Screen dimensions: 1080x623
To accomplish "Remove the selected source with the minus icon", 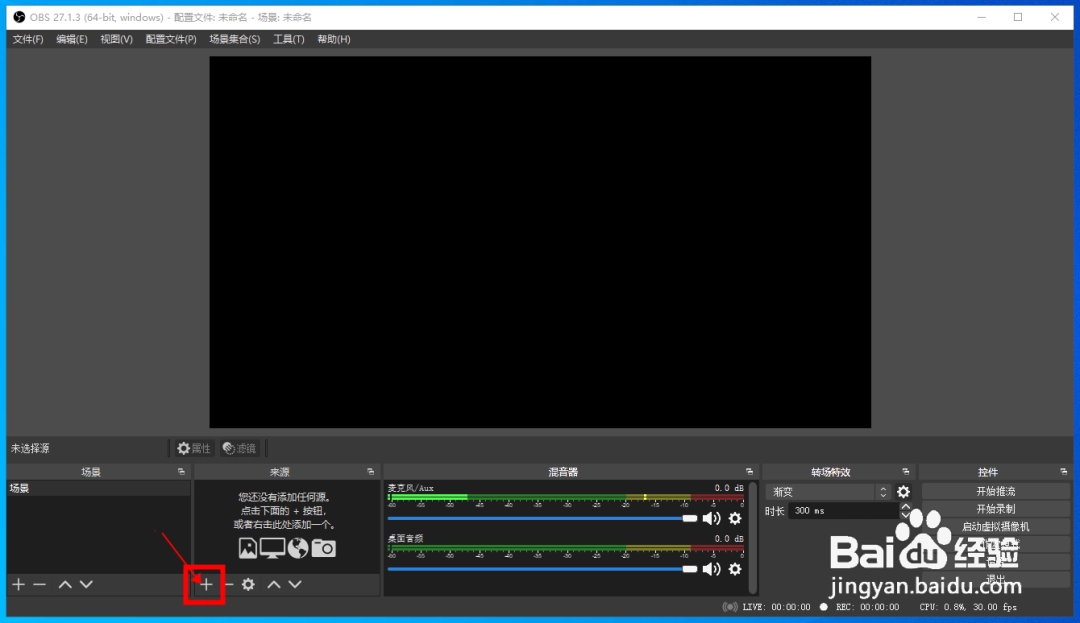I will click(229, 584).
